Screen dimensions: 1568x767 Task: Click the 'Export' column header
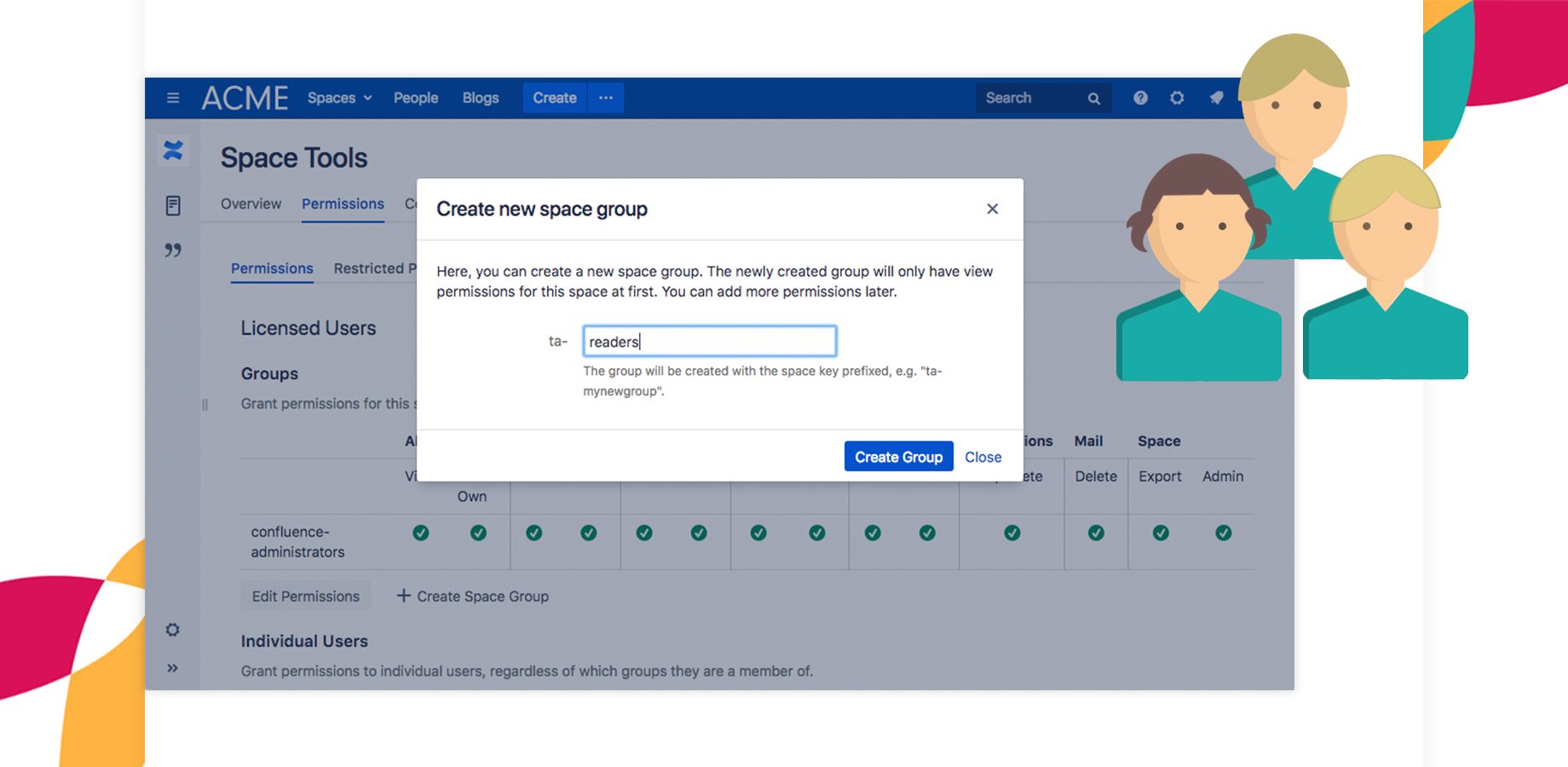point(1160,476)
